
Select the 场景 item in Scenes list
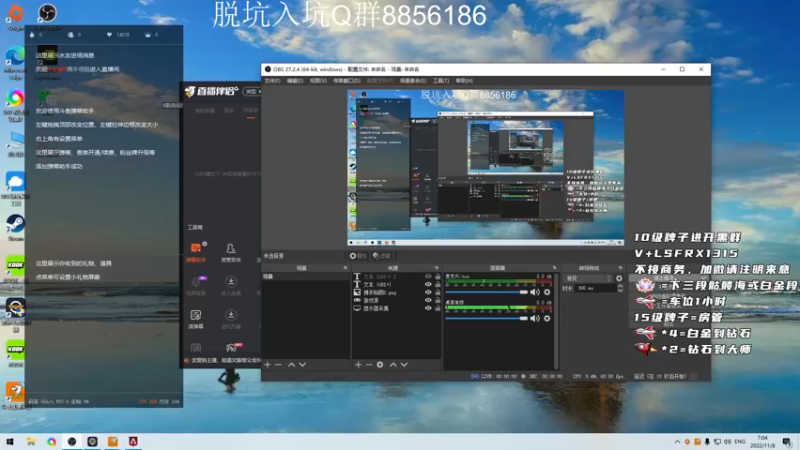[305, 277]
